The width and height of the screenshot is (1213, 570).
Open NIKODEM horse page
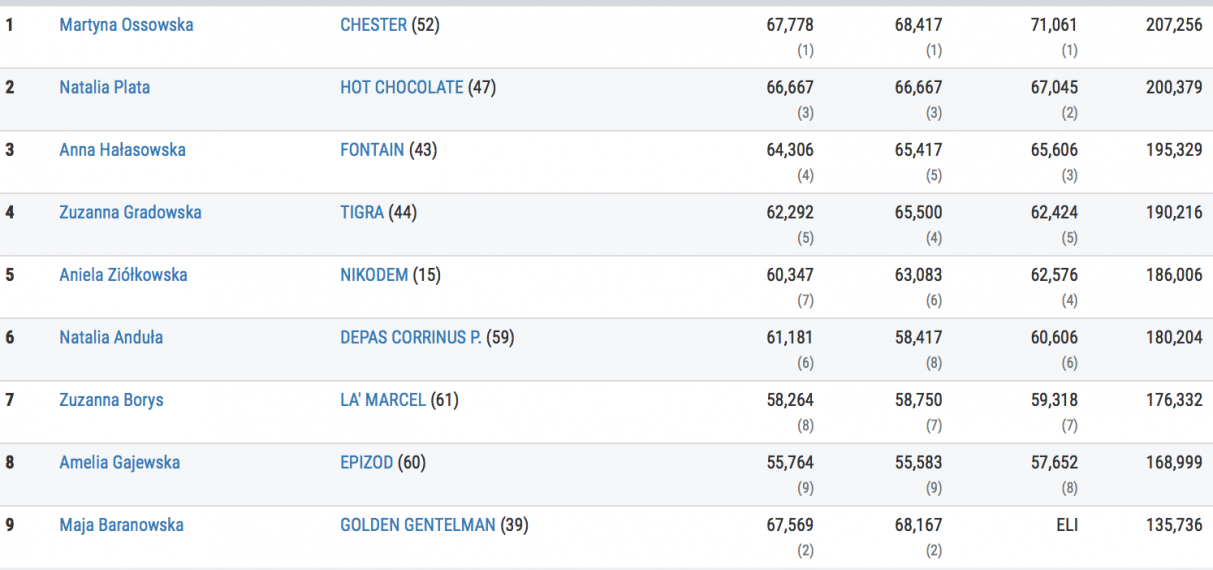point(374,275)
